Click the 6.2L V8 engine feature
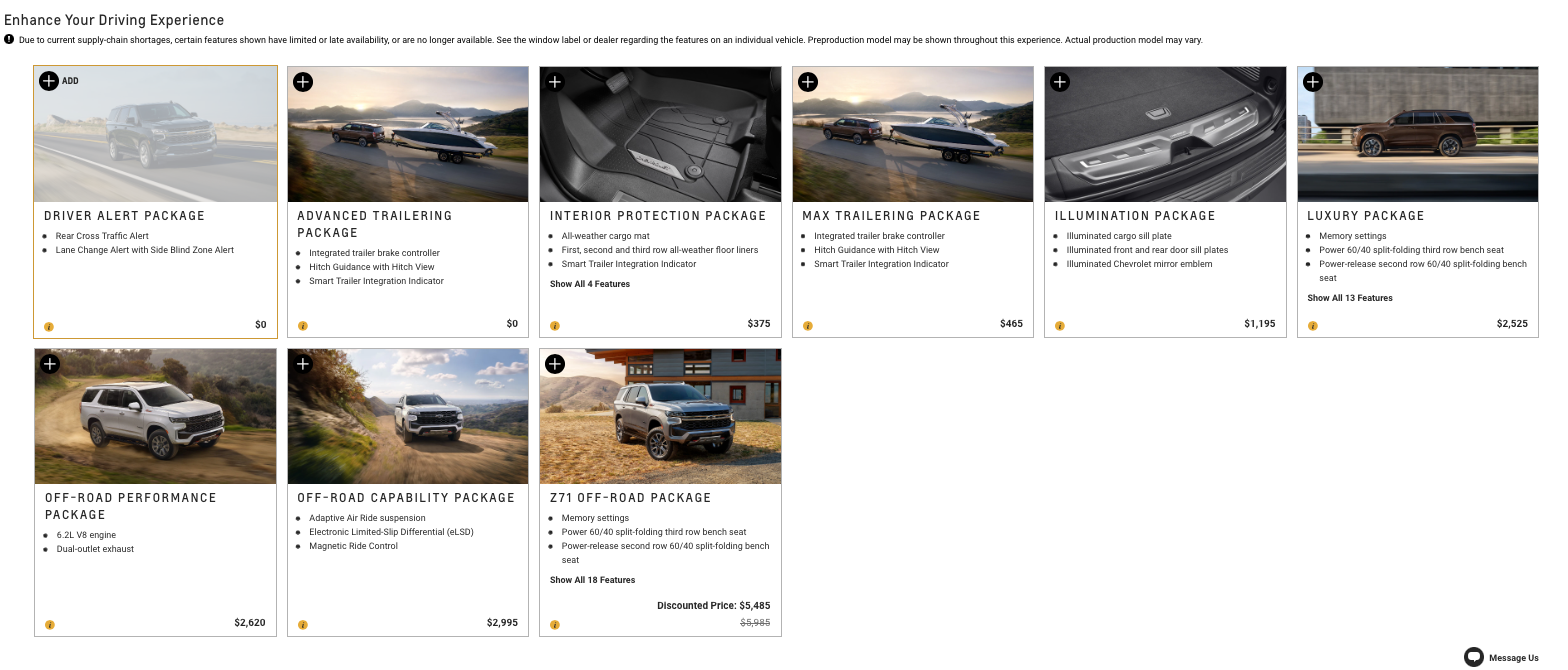The image size is (1568, 670). 86,535
